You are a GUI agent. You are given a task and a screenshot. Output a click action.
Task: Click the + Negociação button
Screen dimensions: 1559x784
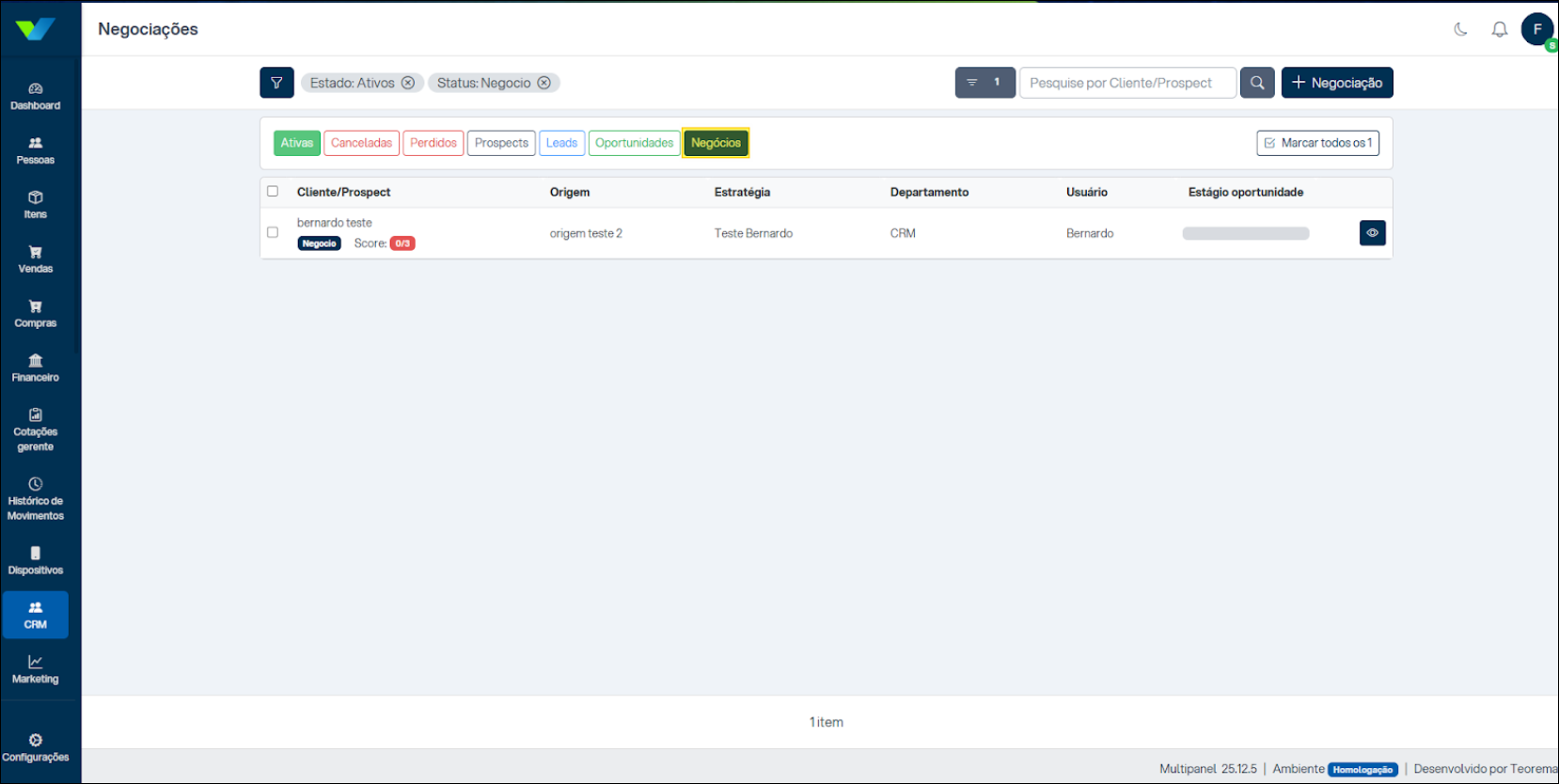tap(1336, 83)
